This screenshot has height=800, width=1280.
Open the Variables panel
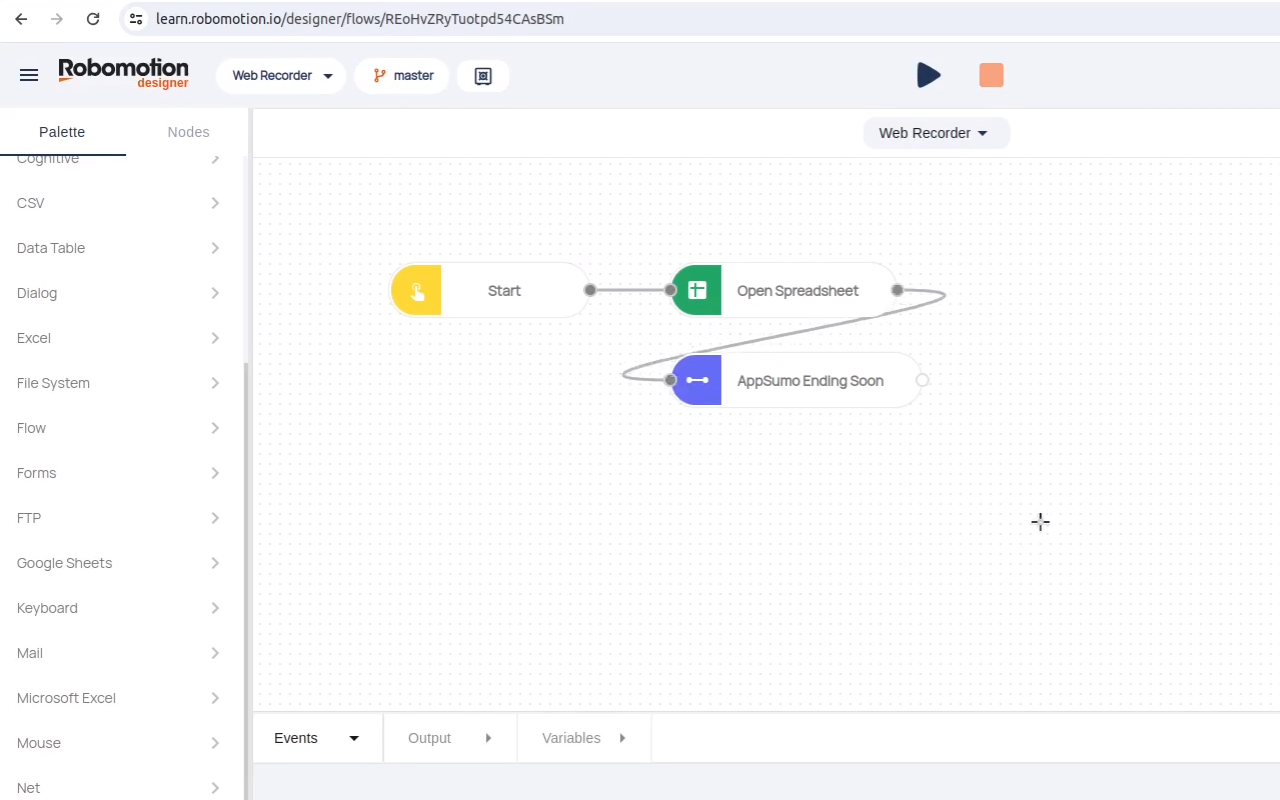point(584,738)
